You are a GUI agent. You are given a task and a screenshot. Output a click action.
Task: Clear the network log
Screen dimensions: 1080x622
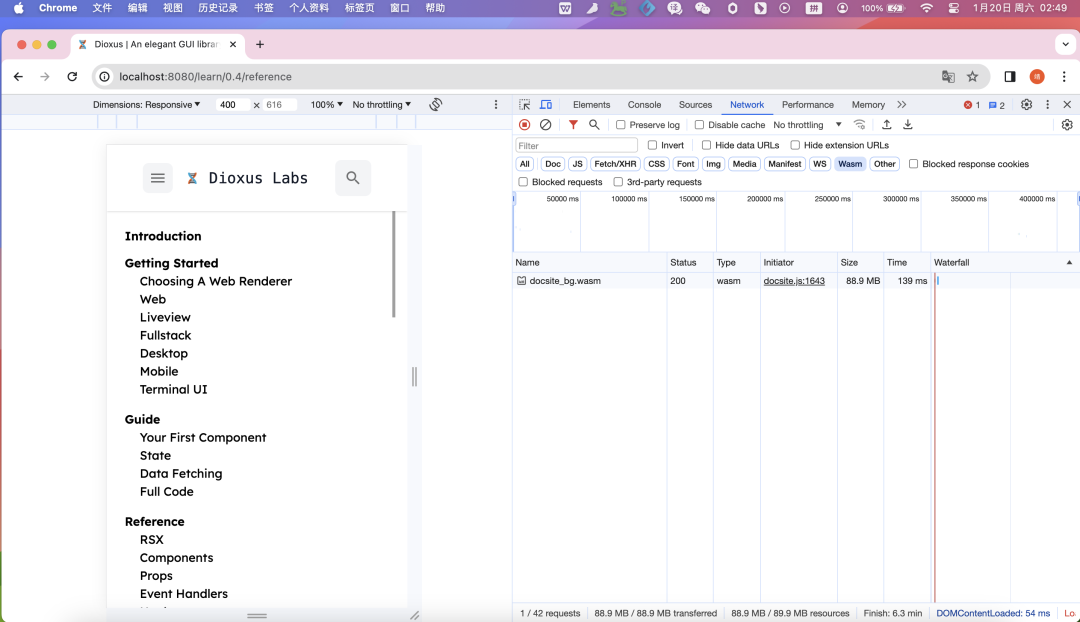pos(545,125)
